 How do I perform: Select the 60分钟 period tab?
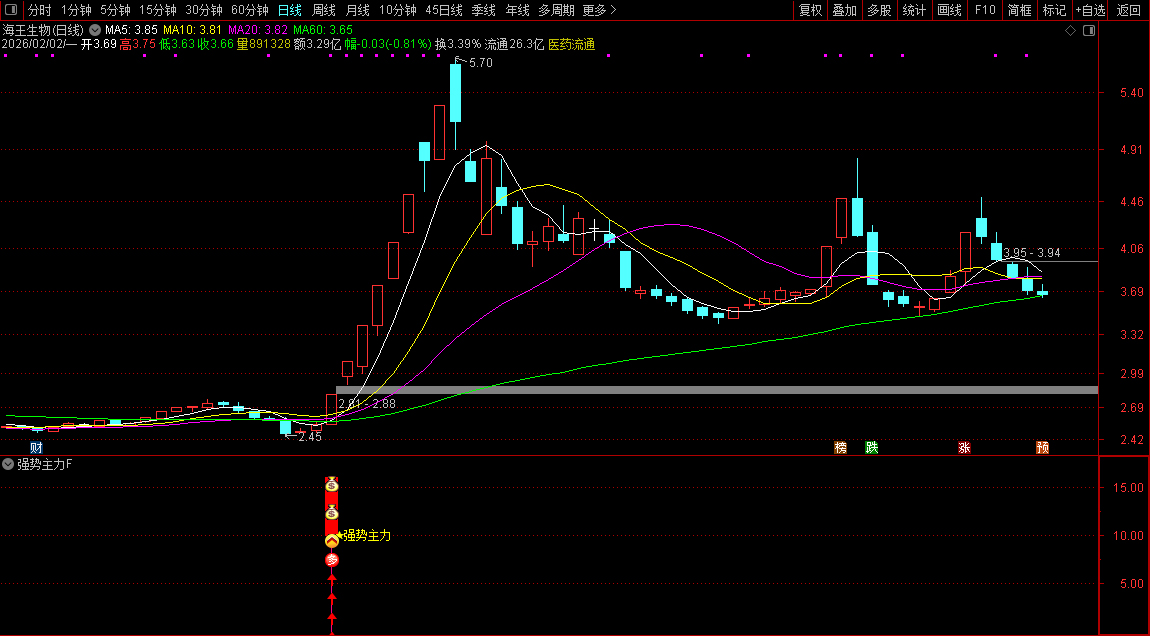tap(249, 10)
